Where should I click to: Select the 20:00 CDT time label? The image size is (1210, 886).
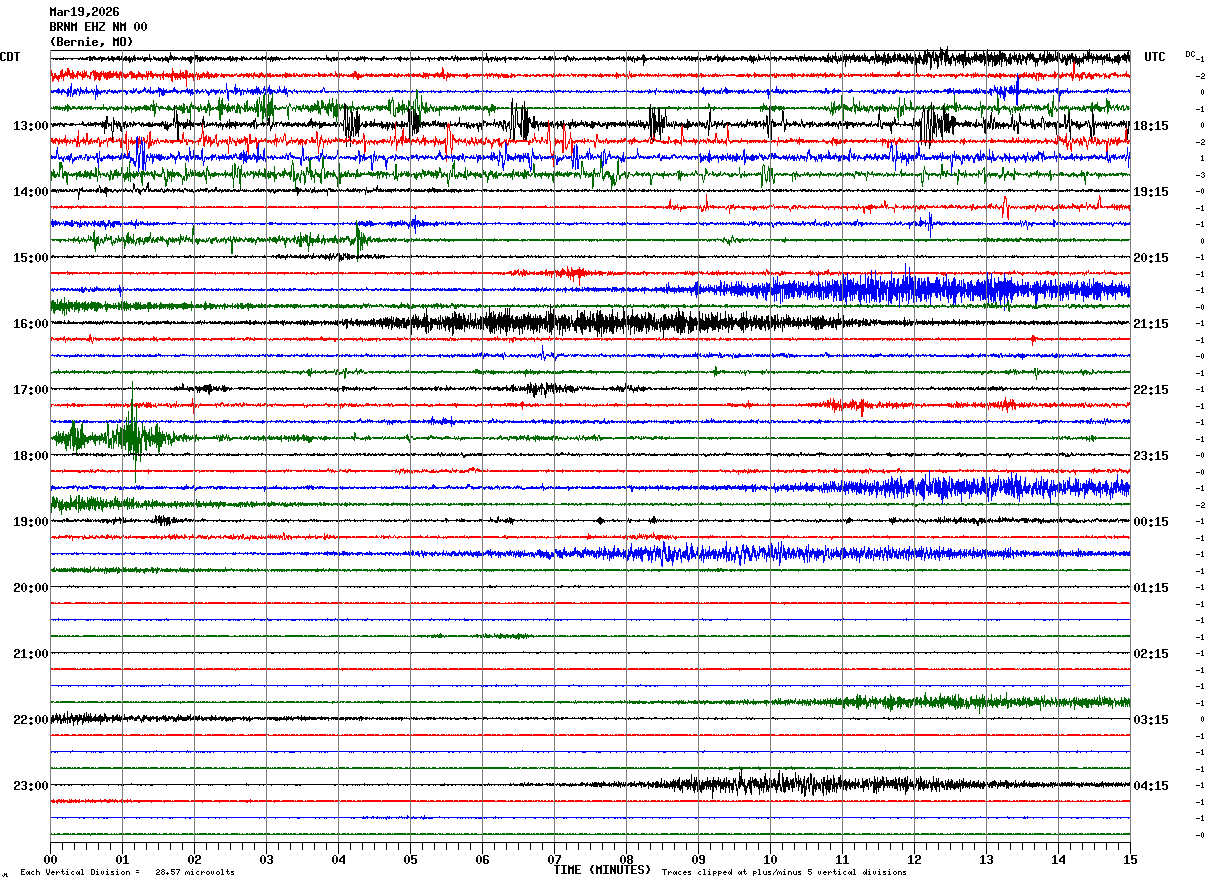[x=30, y=588]
